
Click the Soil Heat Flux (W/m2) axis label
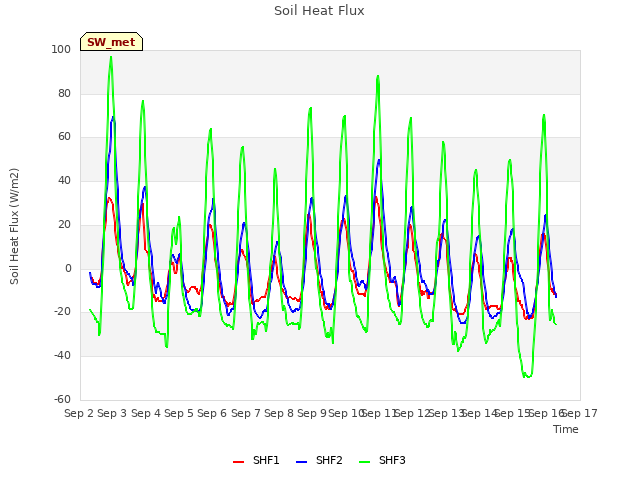coord(14,226)
